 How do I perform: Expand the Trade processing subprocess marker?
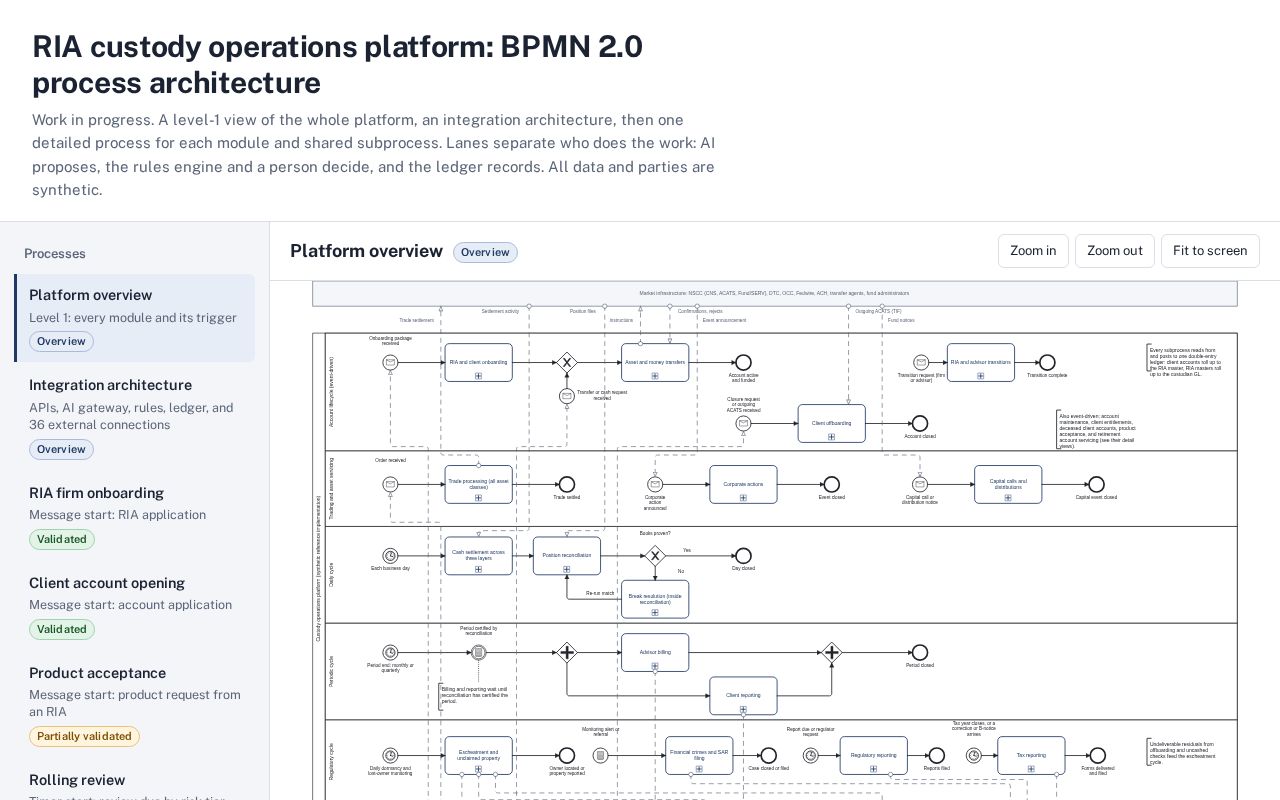pos(478,497)
